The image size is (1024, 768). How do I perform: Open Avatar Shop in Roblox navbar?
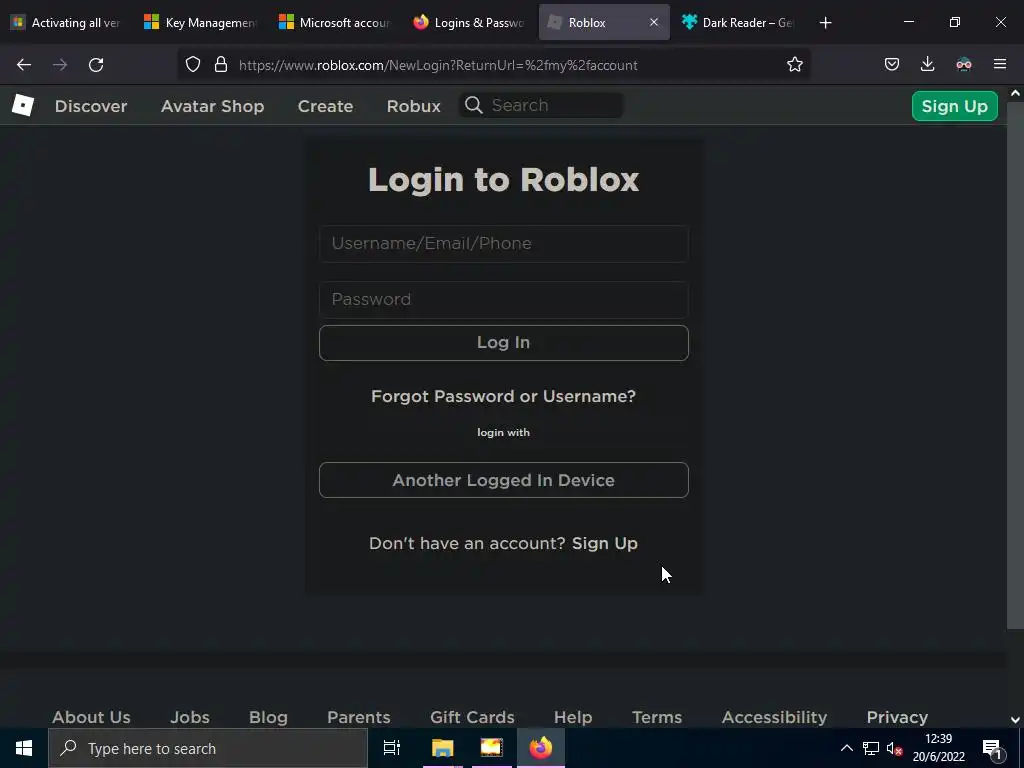click(212, 106)
